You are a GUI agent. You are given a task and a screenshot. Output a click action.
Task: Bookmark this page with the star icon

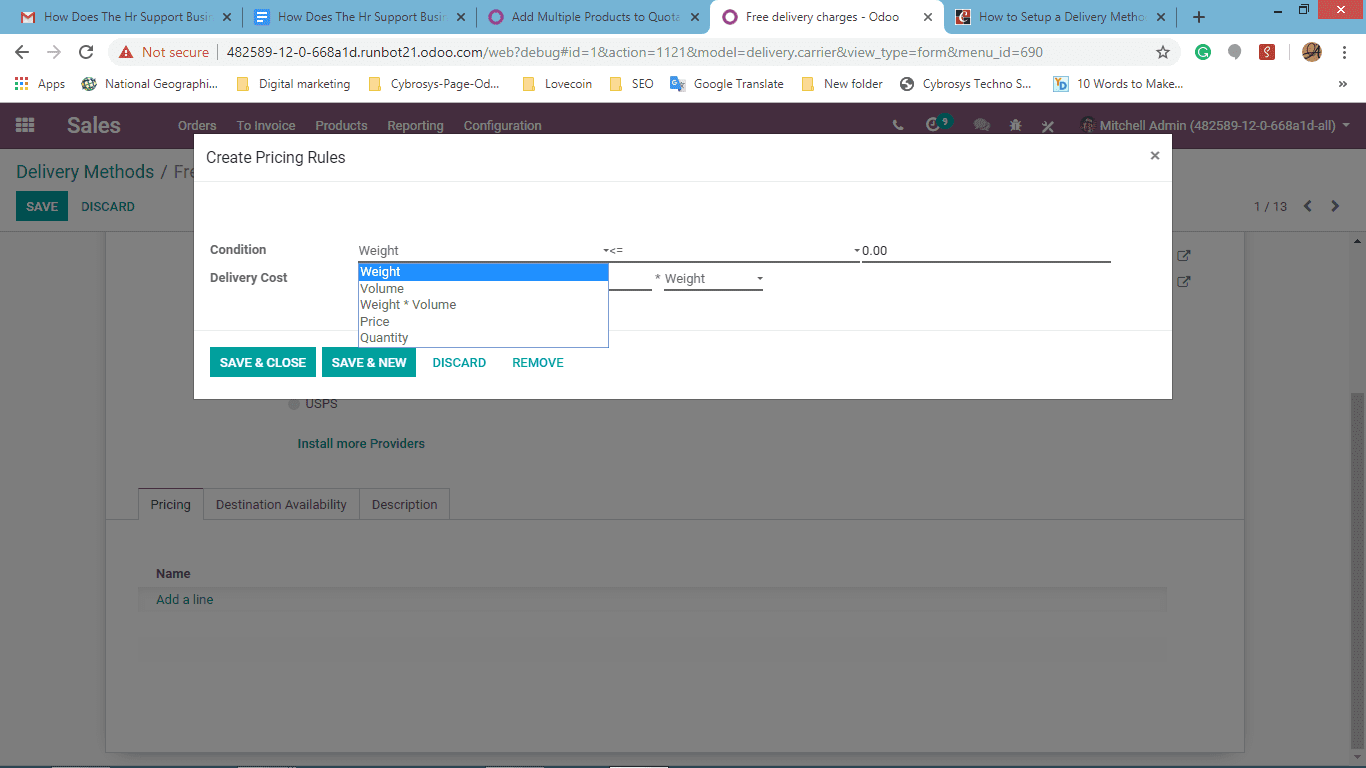point(1163,52)
